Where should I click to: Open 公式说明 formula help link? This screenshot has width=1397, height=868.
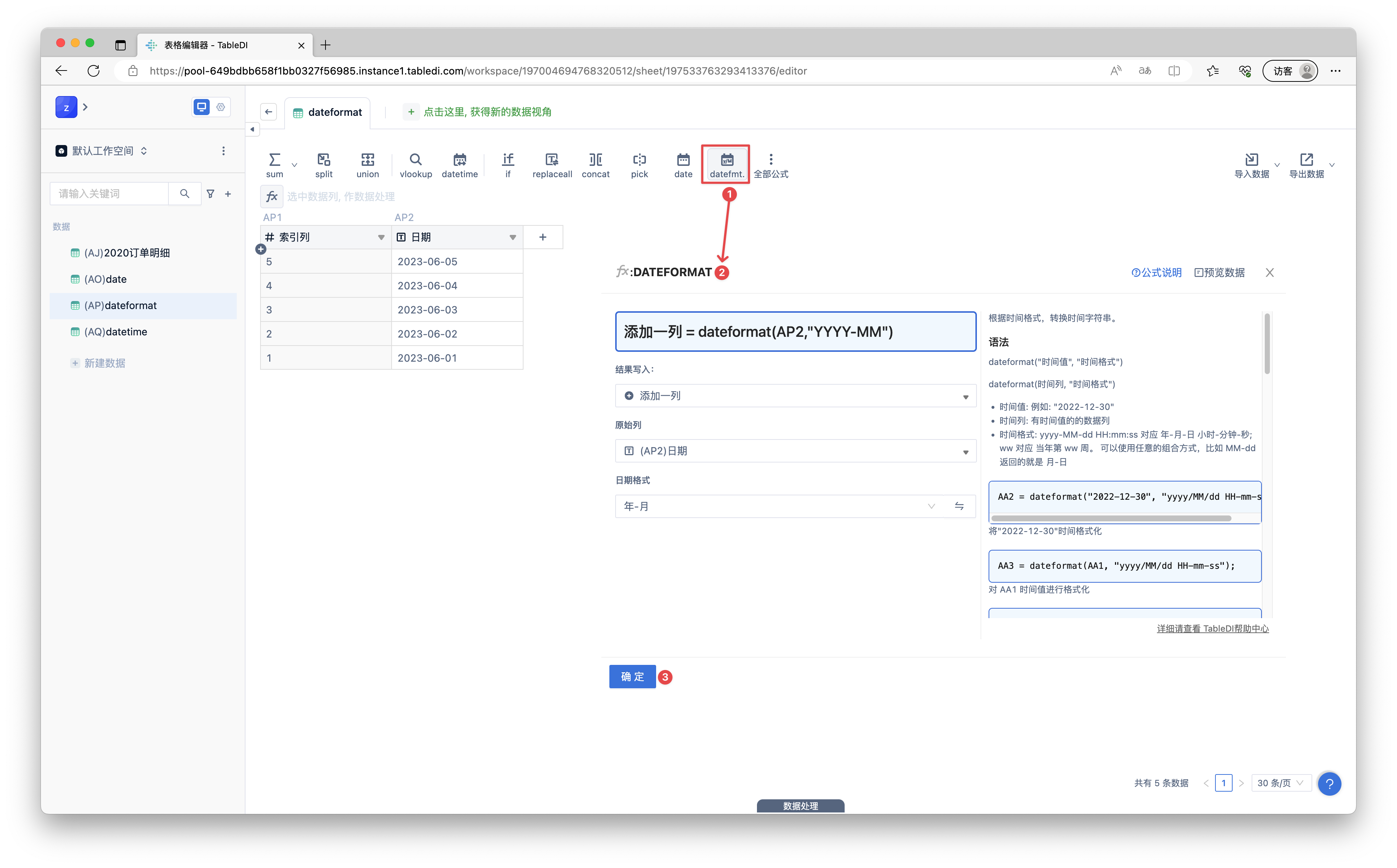click(x=1156, y=273)
